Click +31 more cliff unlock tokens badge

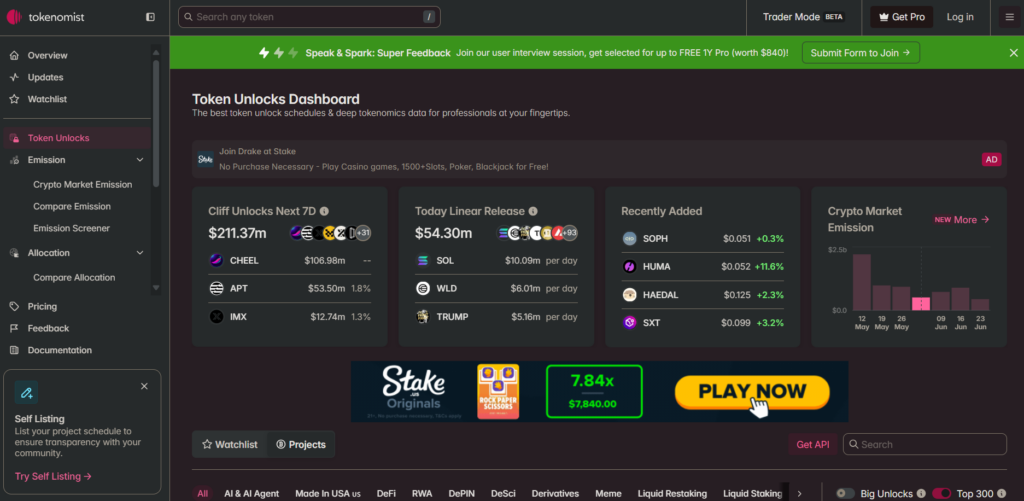(x=363, y=233)
